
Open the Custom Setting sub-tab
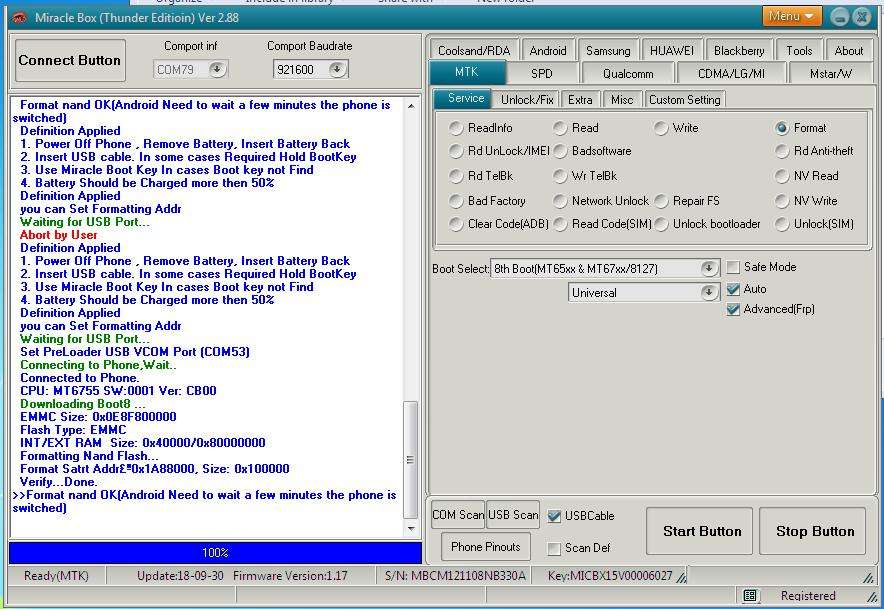coord(684,100)
